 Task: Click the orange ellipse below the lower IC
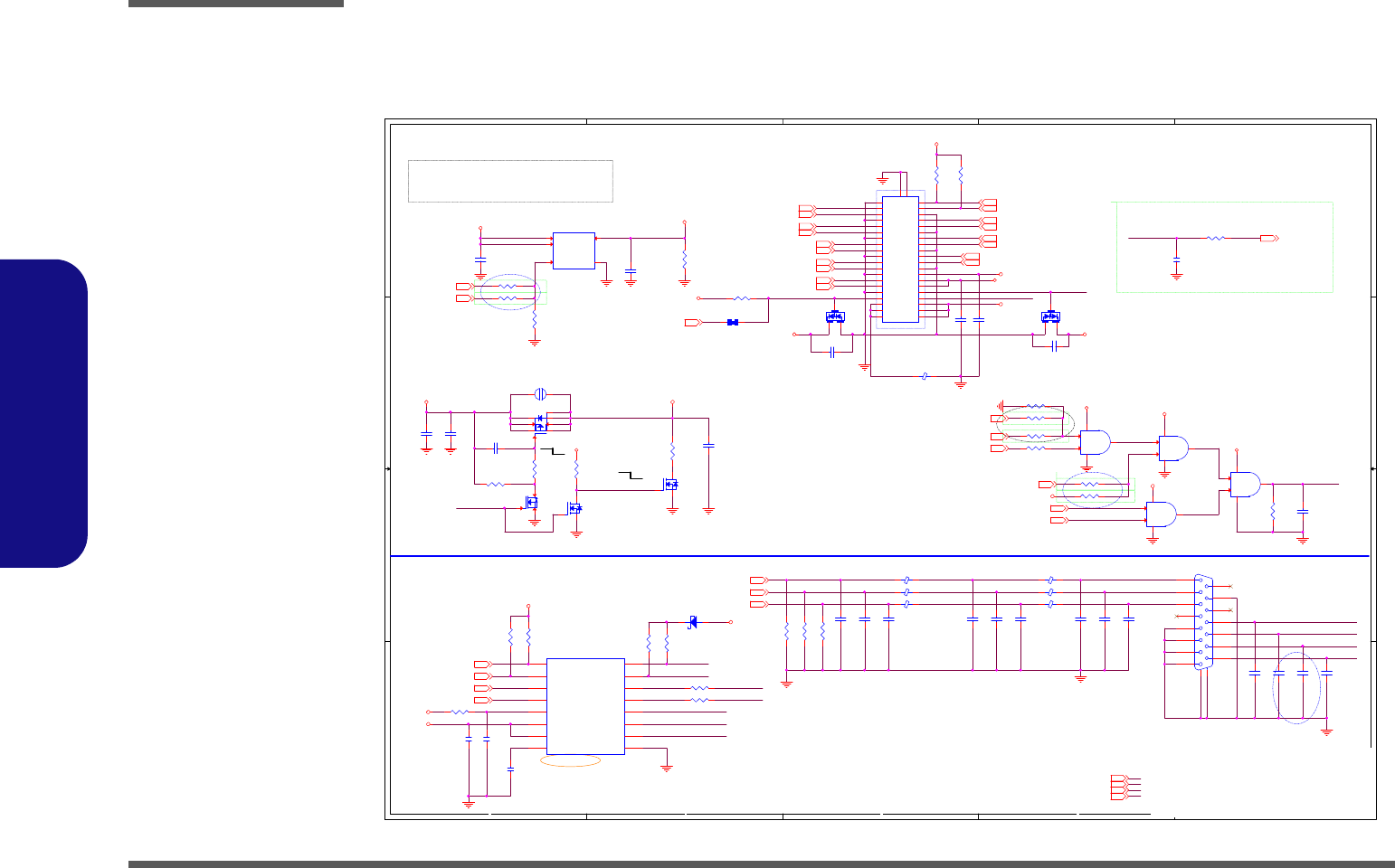tap(570, 761)
